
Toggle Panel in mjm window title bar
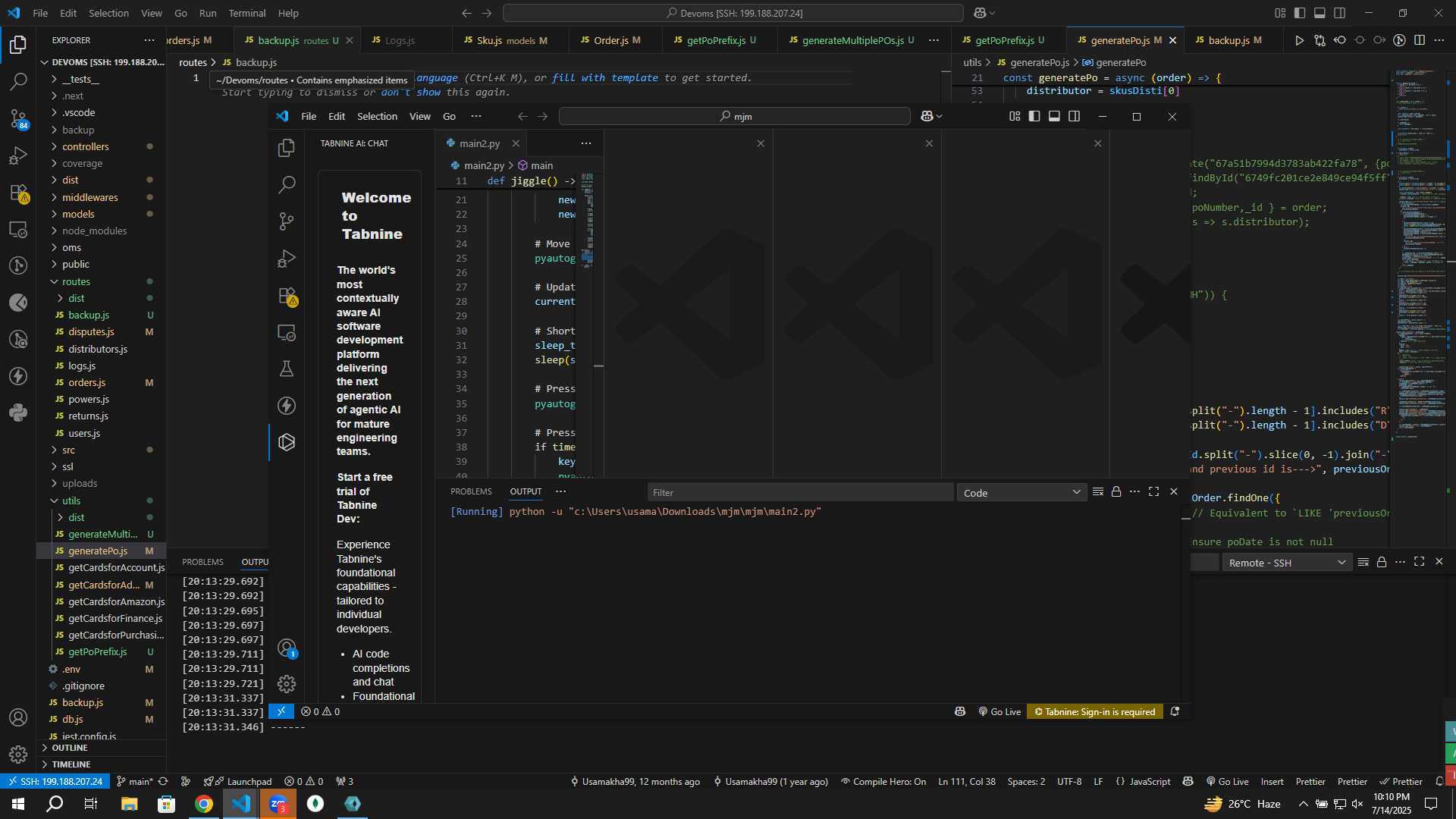(1054, 116)
